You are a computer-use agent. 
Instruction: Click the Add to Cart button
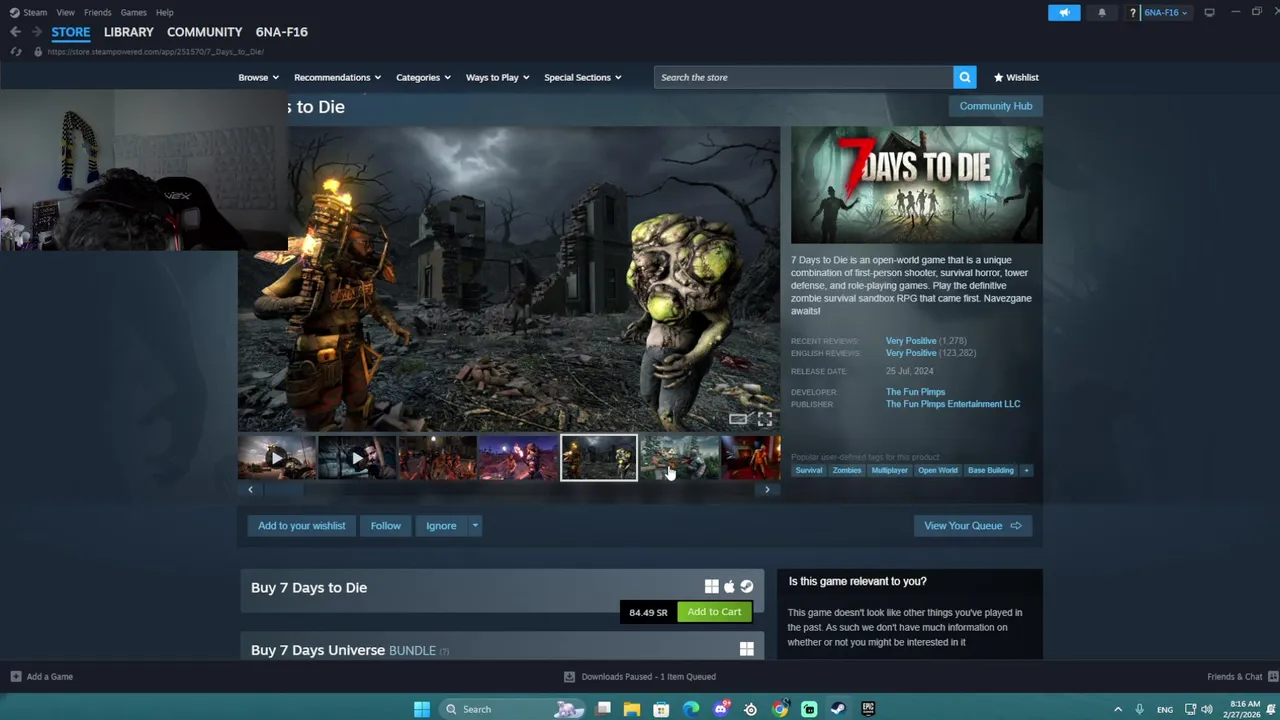pyautogui.click(x=714, y=612)
